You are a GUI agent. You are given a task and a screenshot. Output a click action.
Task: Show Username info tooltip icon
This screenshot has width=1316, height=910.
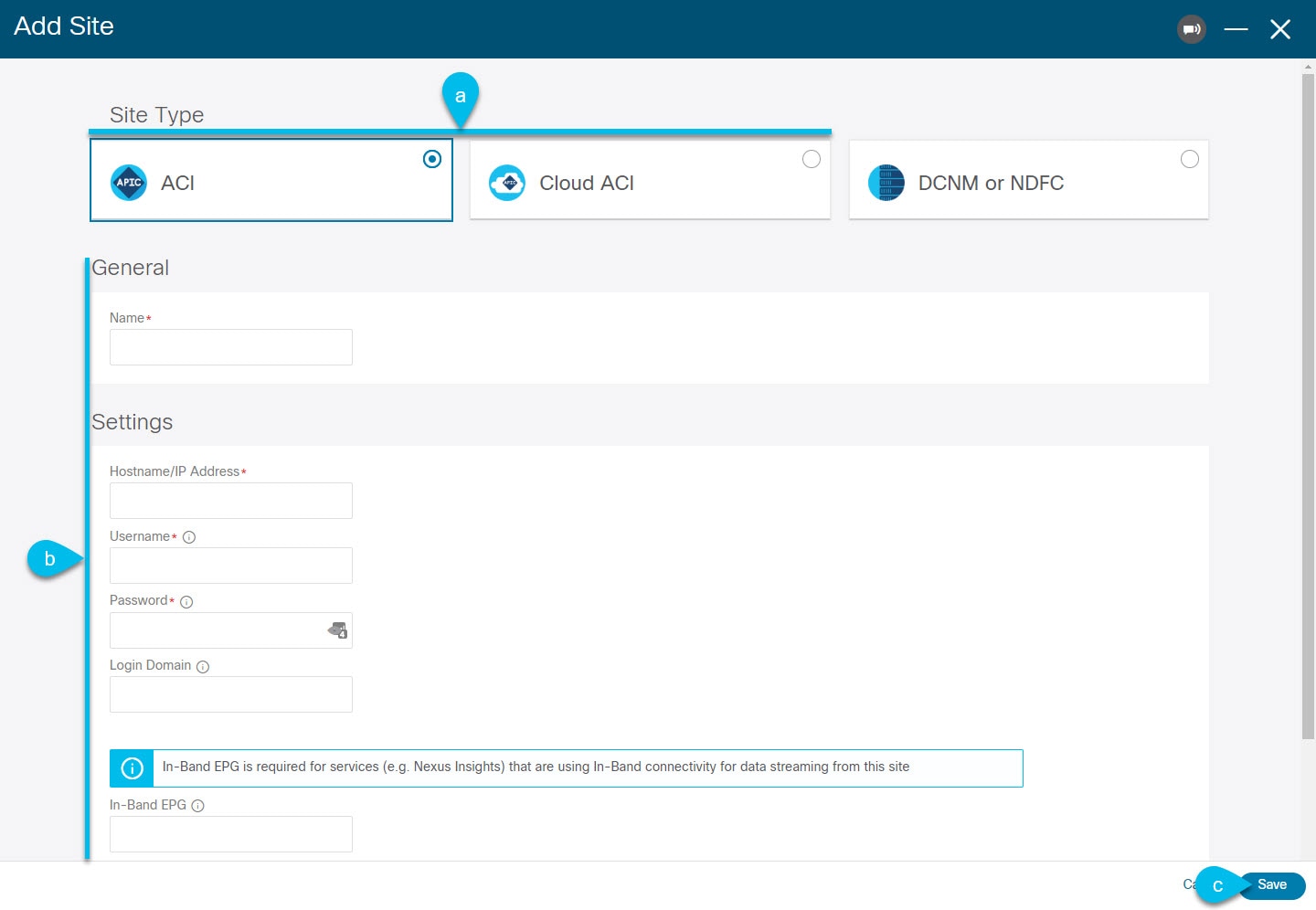189,537
